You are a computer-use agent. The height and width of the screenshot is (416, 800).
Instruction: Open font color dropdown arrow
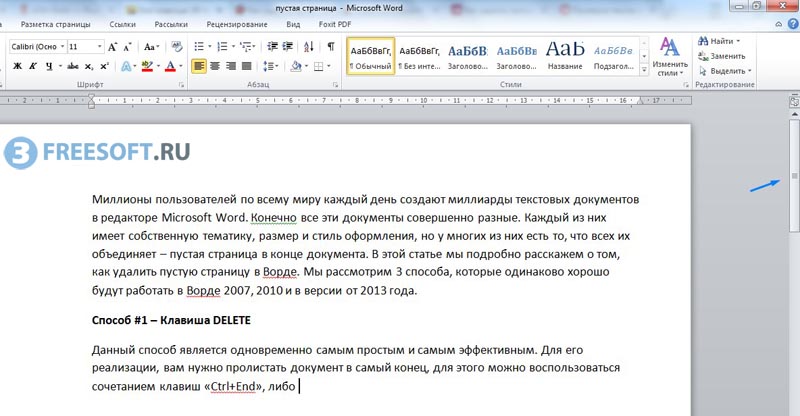click(181, 66)
